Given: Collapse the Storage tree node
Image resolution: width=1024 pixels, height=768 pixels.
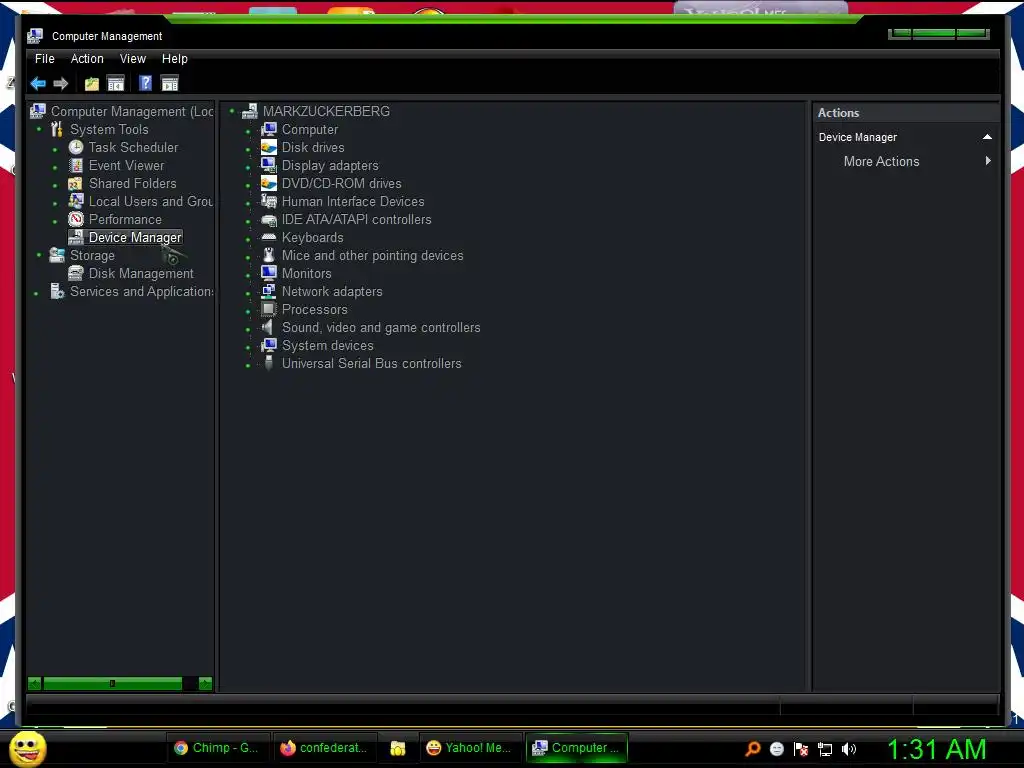Looking at the screenshot, I should (x=39, y=255).
